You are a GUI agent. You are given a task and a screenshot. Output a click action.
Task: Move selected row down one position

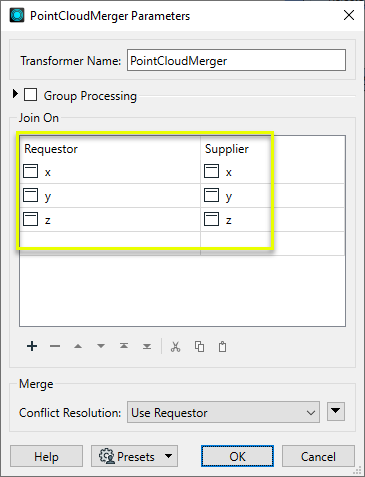click(x=101, y=346)
